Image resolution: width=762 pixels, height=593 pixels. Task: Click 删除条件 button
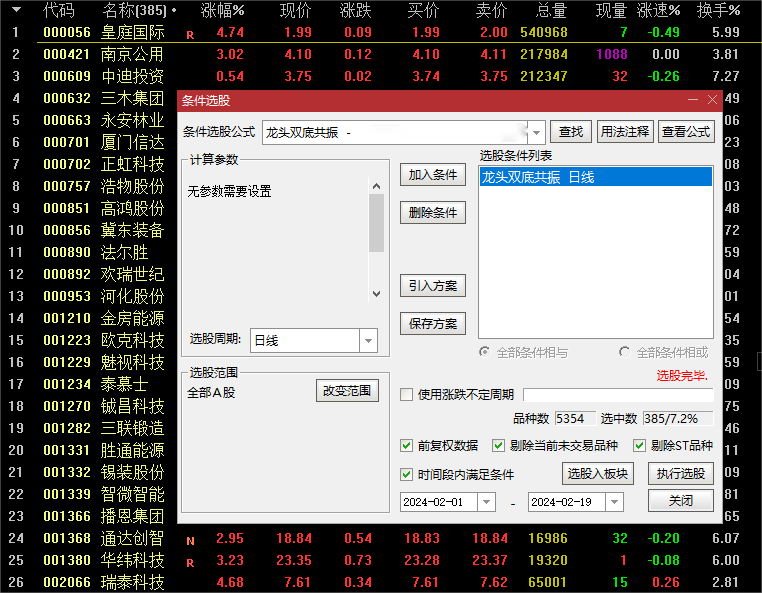(433, 213)
